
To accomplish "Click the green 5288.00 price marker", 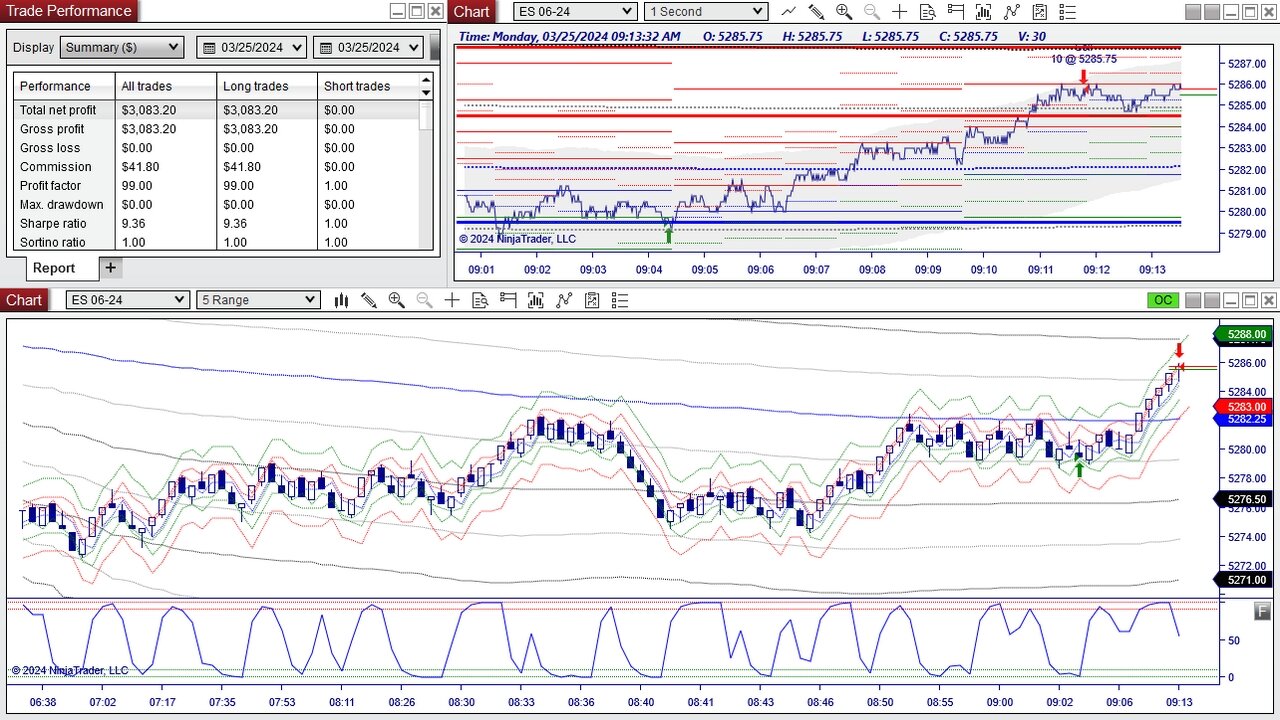I will (1243, 335).
